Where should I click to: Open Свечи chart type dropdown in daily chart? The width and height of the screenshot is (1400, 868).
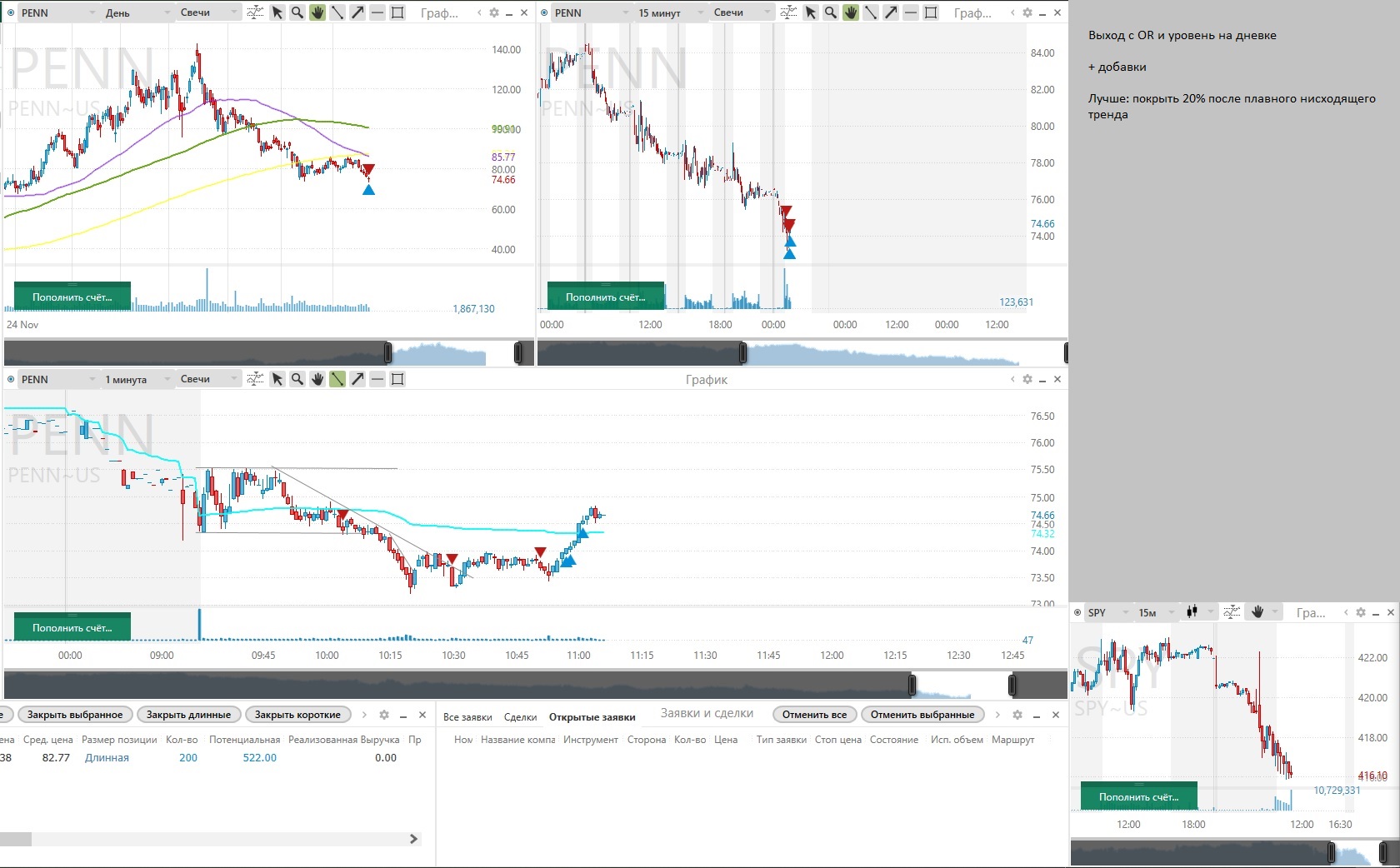pos(207,12)
